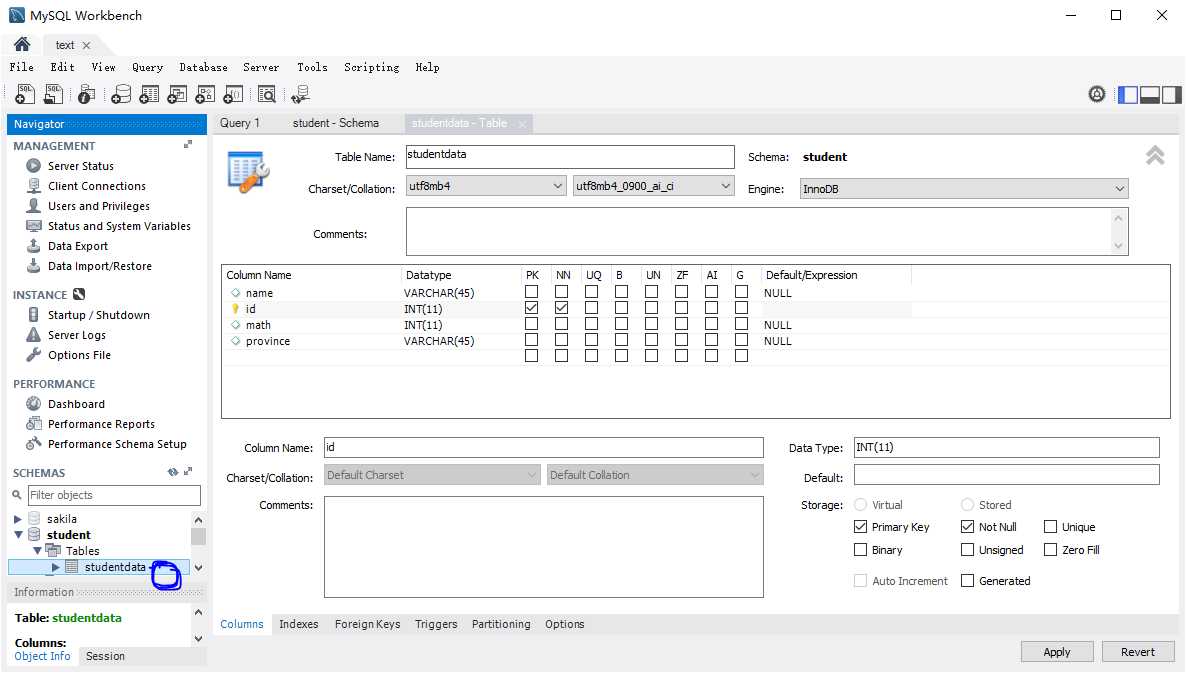Open Options File under Instance

point(79,355)
